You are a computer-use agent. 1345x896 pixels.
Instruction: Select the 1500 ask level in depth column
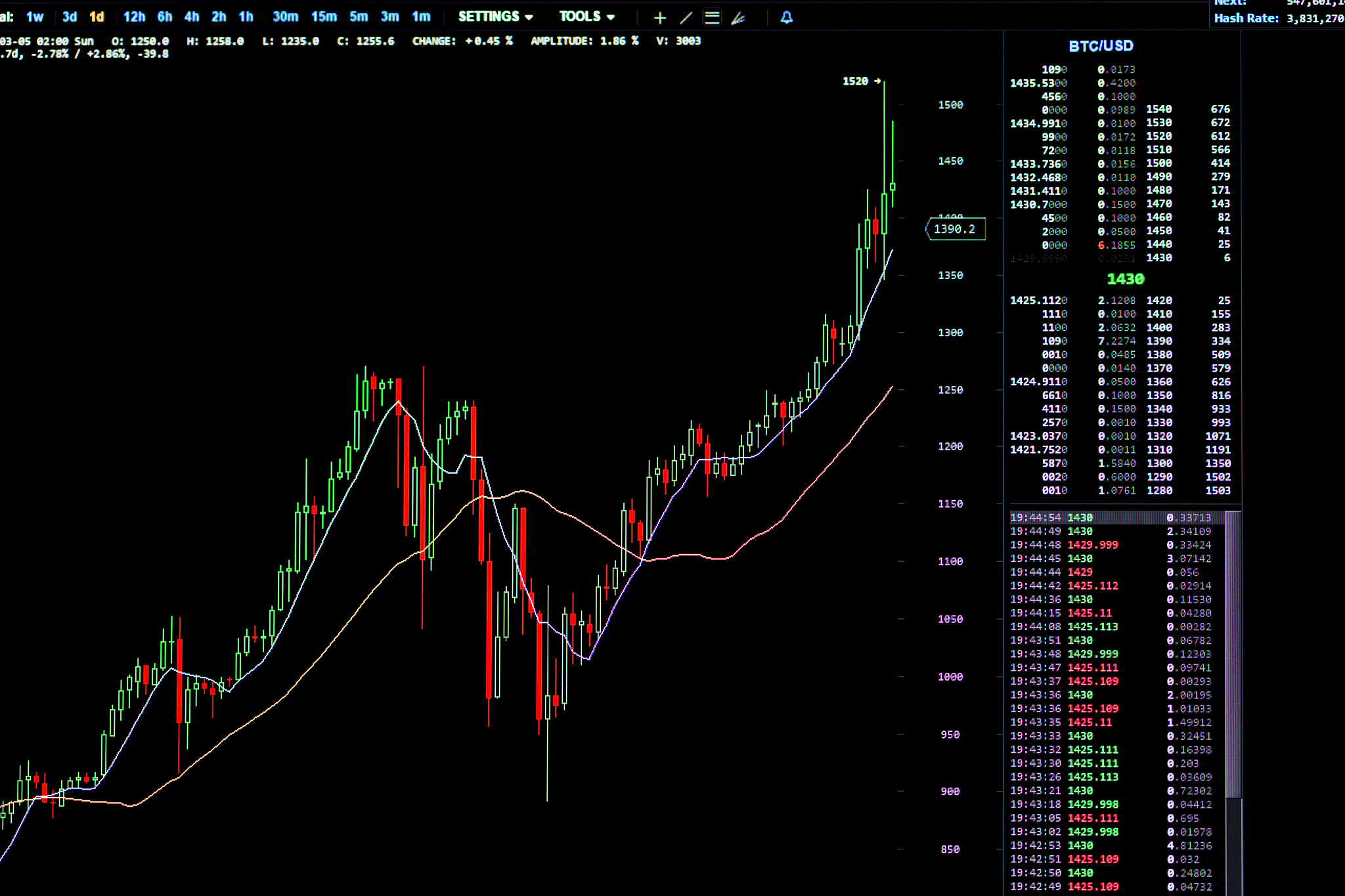[x=1159, y=163]
